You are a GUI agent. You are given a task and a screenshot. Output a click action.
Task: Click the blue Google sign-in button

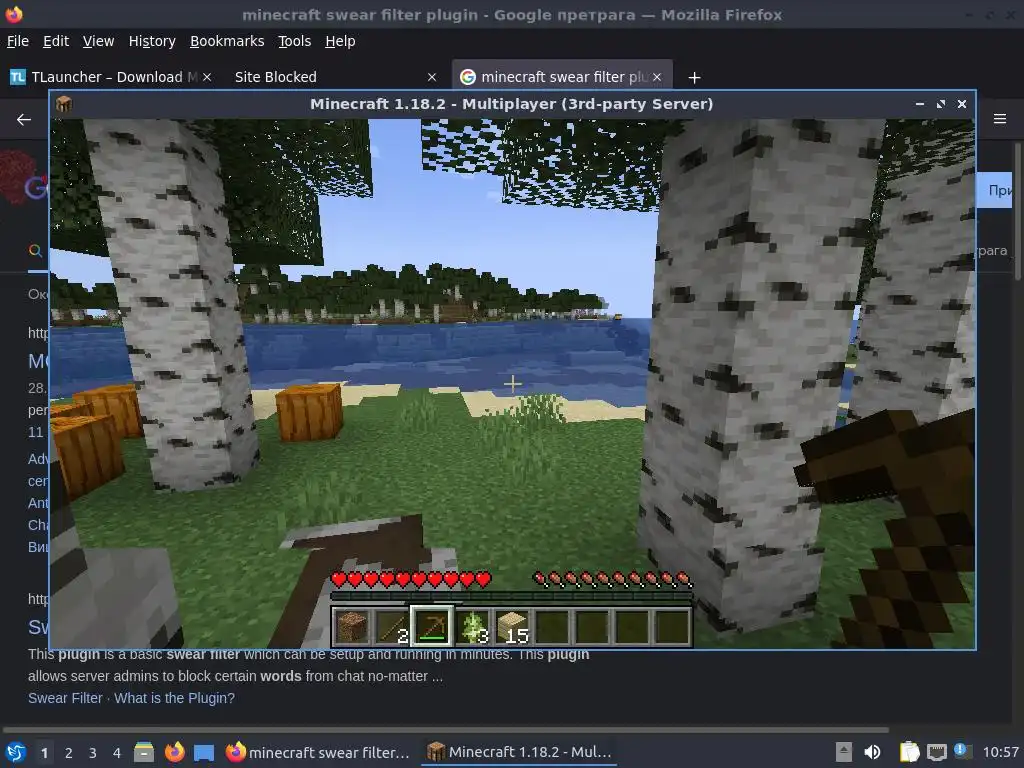tap(995, 191)
